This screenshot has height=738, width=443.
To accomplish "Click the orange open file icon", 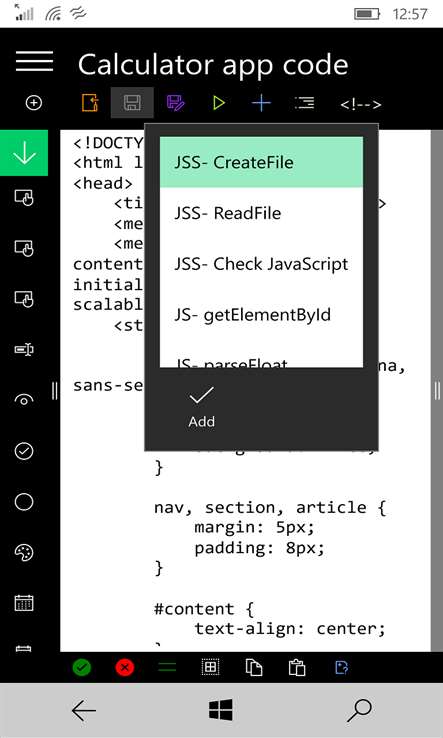I will coord(90,103).
